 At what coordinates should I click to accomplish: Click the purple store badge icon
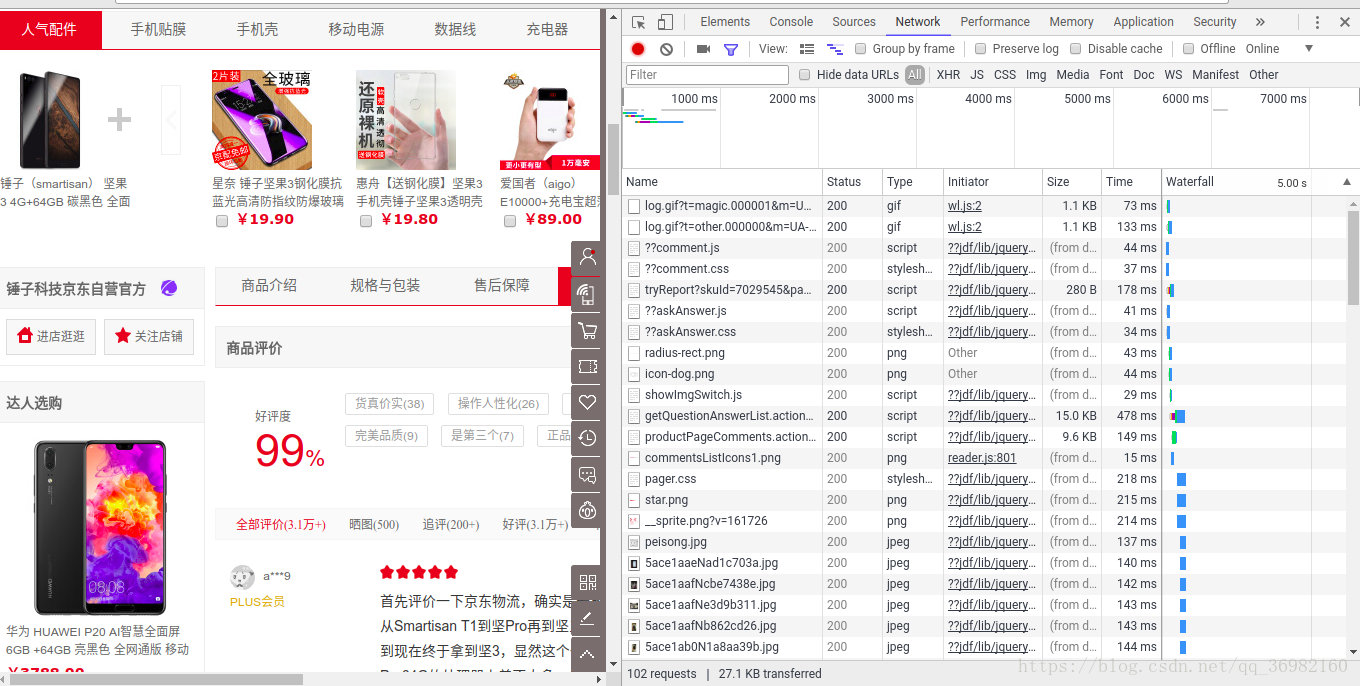[x=169, y=288]
